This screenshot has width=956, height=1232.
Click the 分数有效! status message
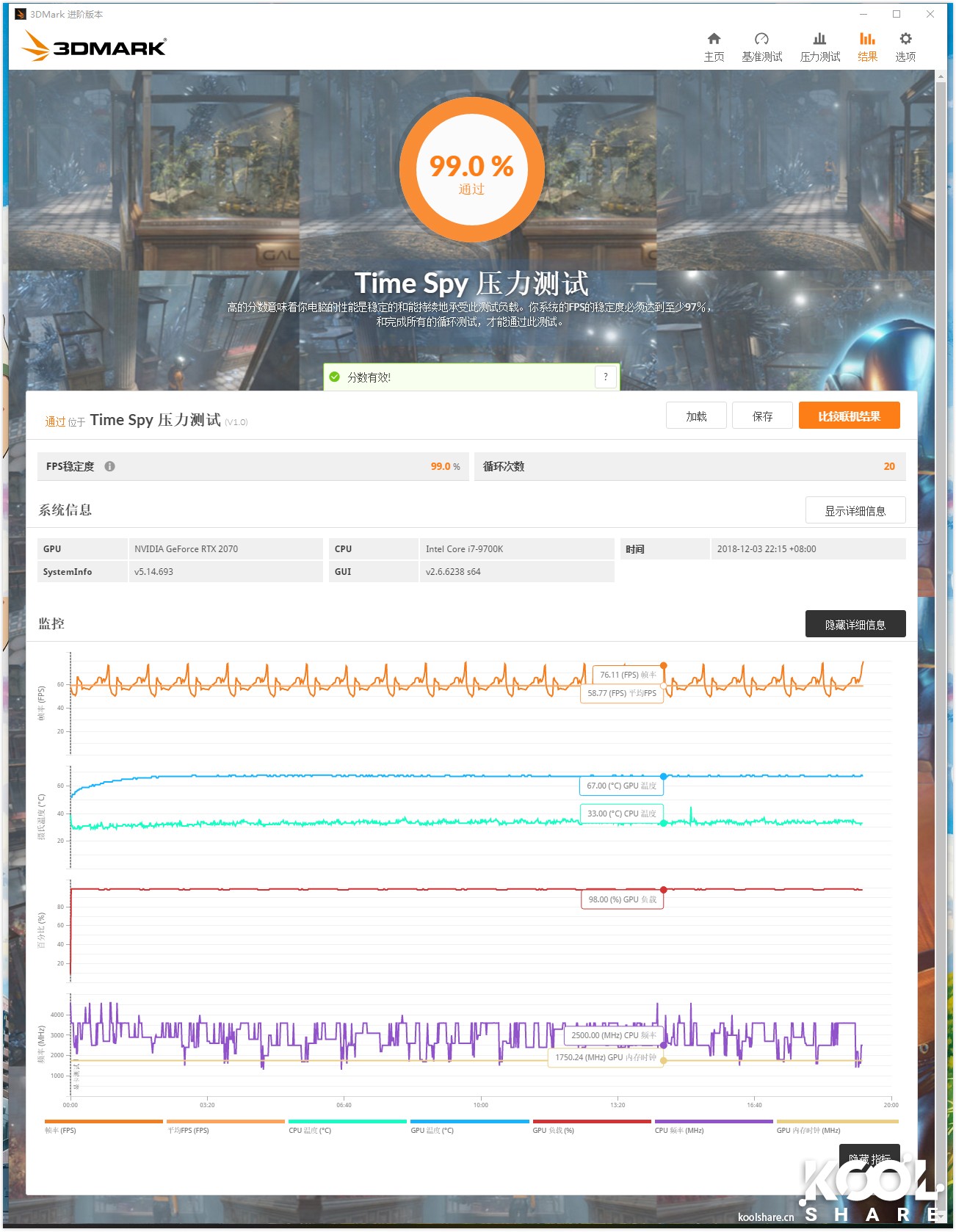[369, 377]
